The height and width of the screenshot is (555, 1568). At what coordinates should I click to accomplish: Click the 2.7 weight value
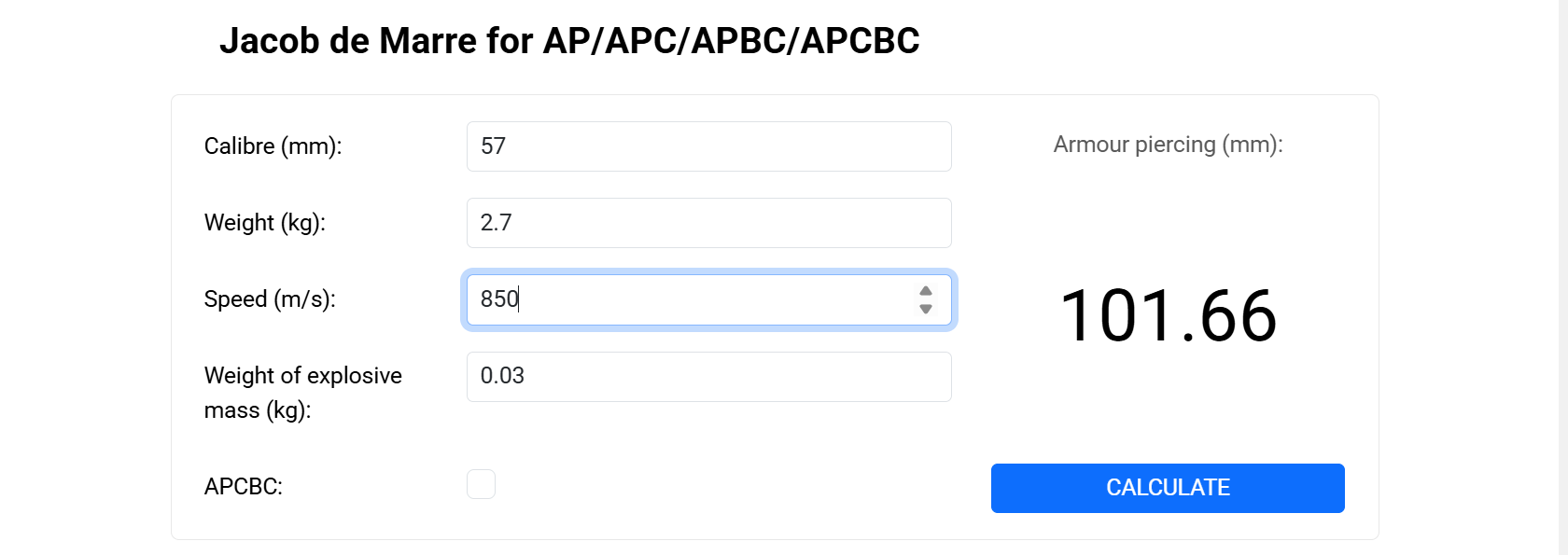tap(496, 223)
